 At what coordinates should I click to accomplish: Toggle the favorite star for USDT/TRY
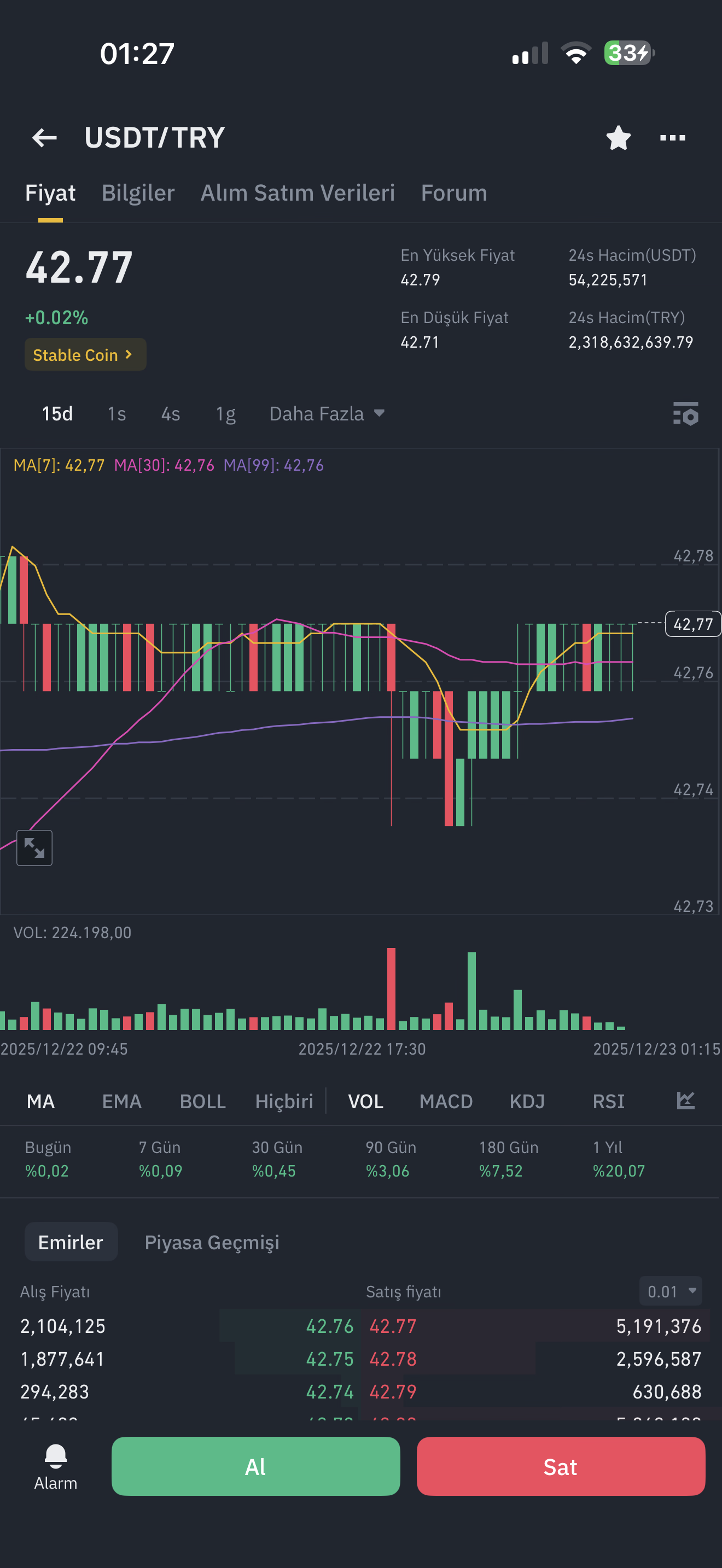[x=618, y=138]
